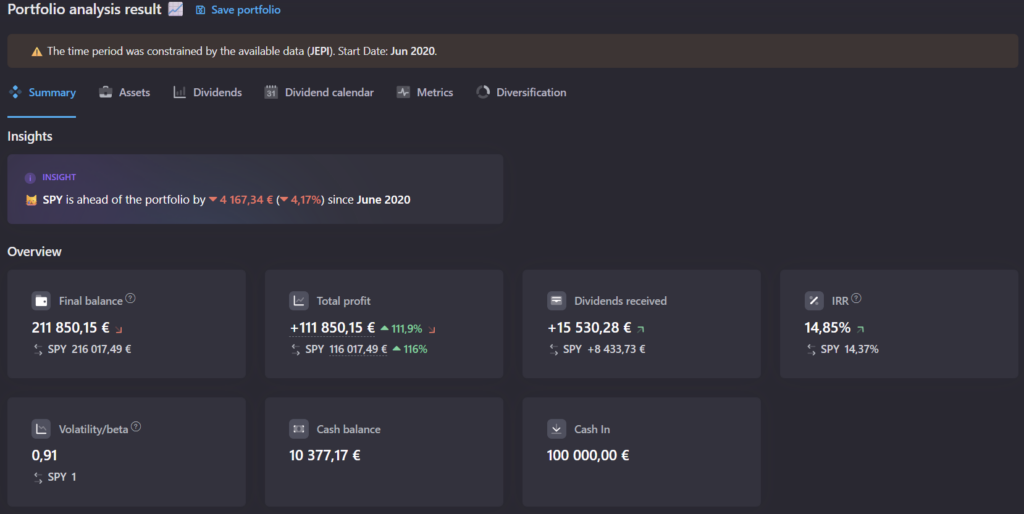Click the chart icon in Total profit
1024x514 pixels.
299,300
